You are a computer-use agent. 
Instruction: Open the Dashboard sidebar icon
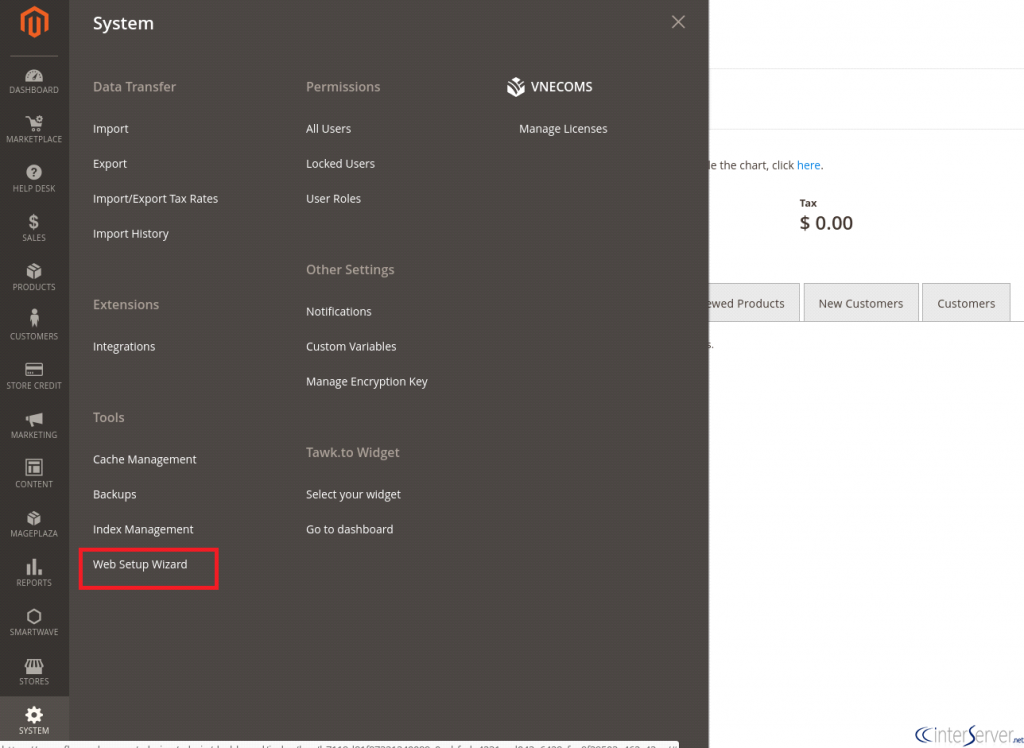(34, 81)
